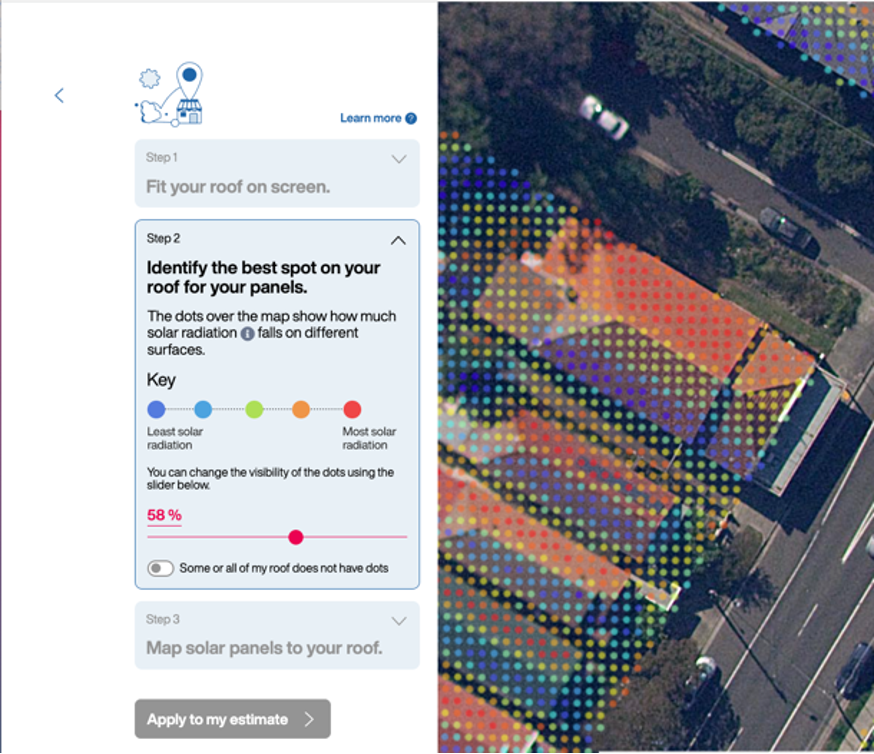Click the map pin and house illustration

point(169,94)
